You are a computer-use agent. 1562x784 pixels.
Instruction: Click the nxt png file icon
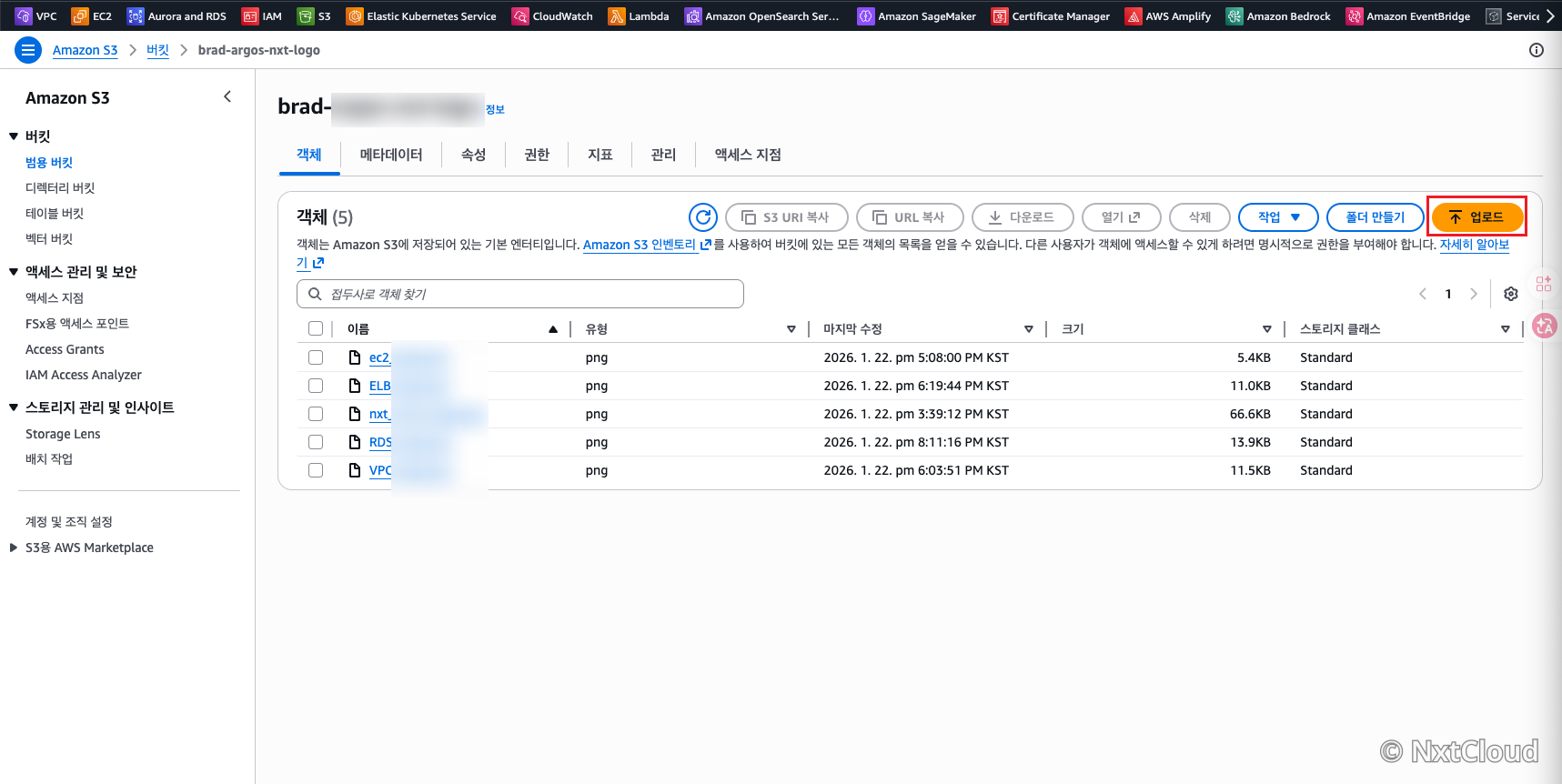355,414
